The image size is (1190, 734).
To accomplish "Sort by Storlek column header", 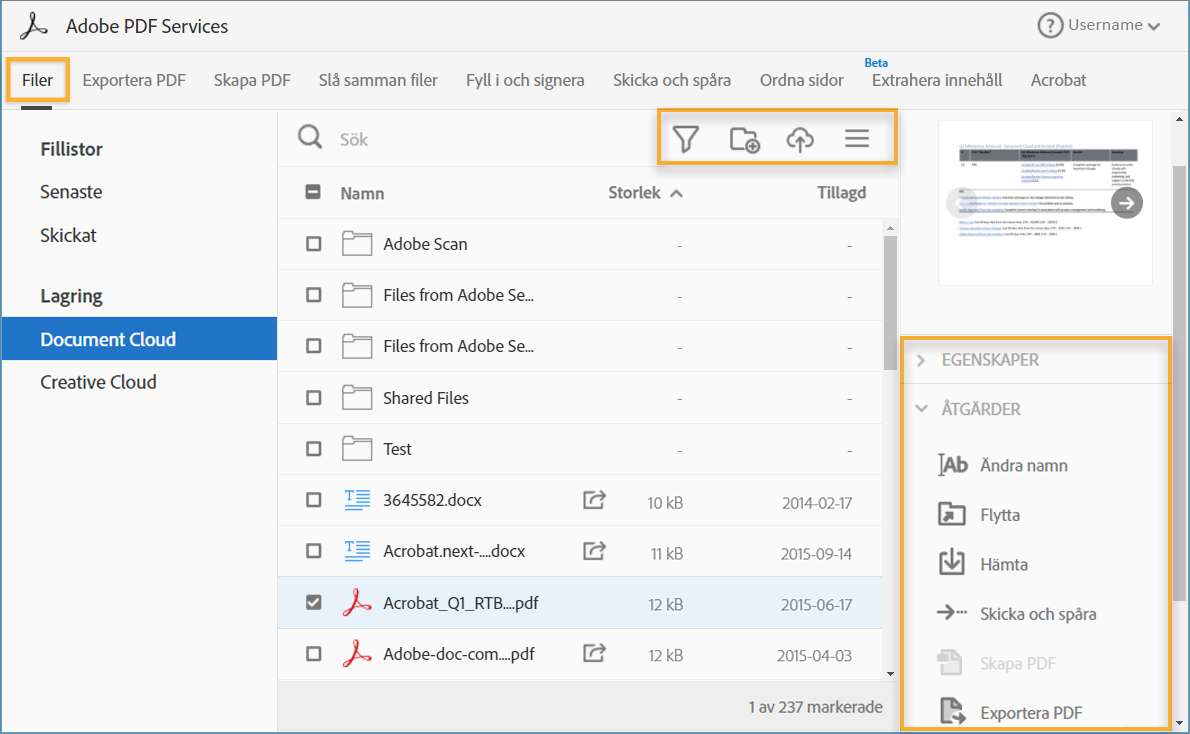I will pyautogui.click(x=645, y=193).
